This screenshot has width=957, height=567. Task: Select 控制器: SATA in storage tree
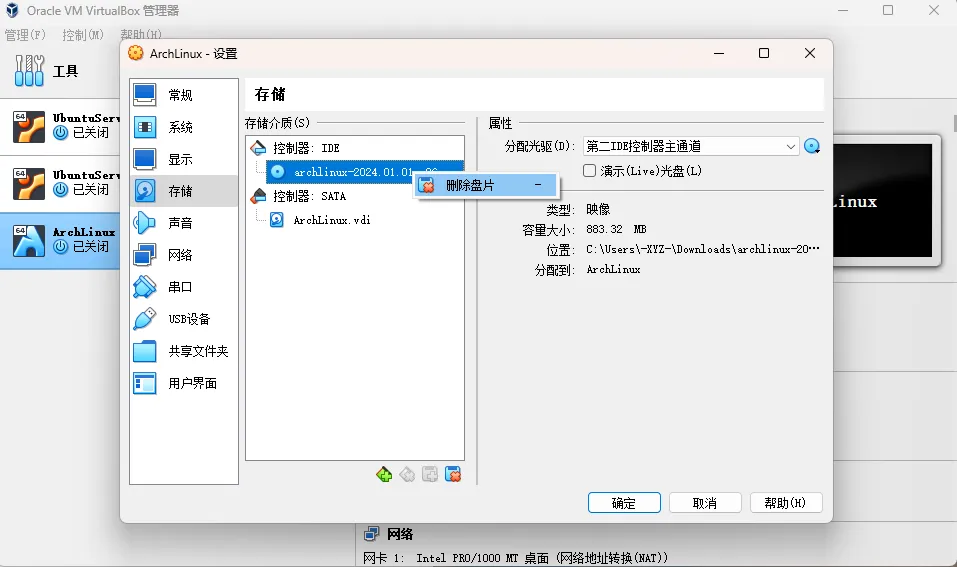(x=309, y=196)
